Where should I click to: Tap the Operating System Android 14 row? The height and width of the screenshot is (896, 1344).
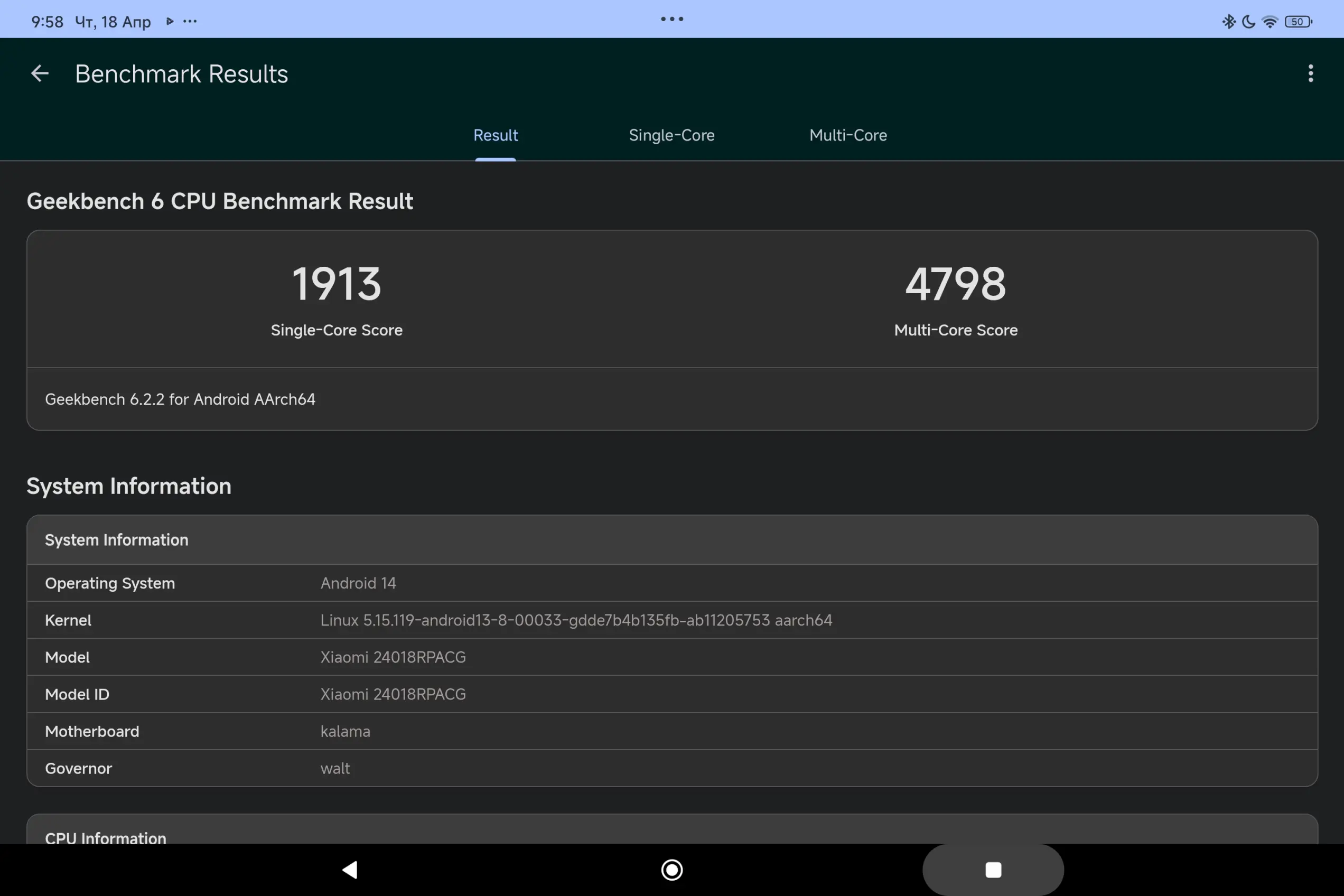coord(671,583)
